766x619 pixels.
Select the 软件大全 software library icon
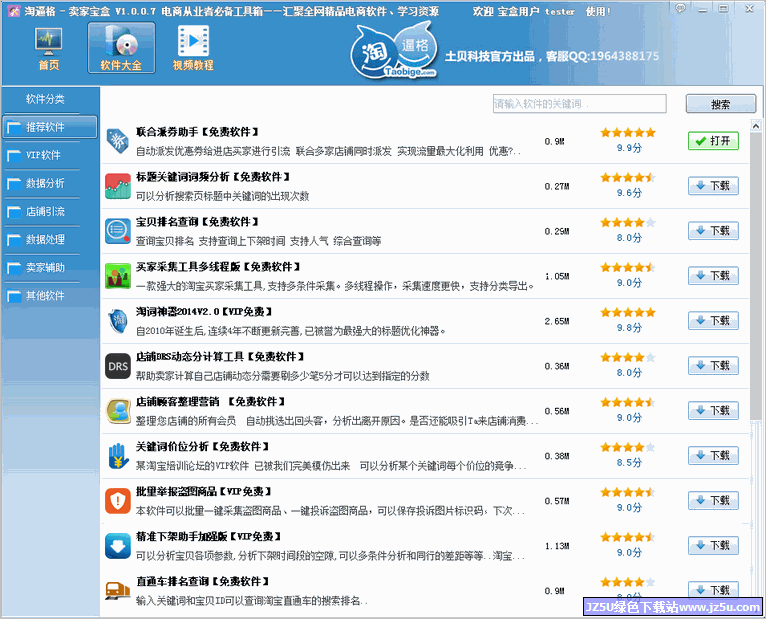(121, 48)
